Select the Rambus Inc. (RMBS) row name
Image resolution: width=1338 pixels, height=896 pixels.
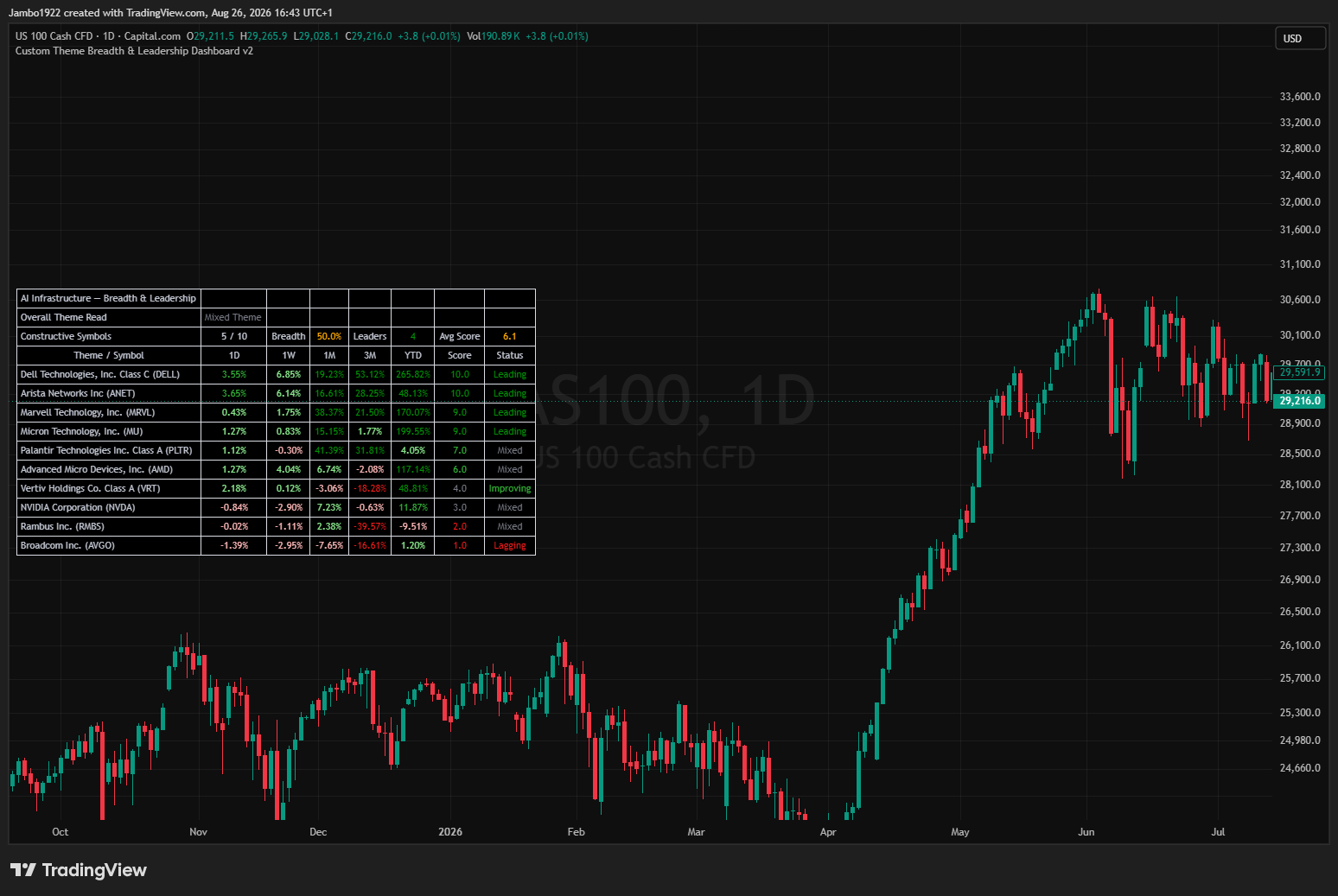point(62,526)
